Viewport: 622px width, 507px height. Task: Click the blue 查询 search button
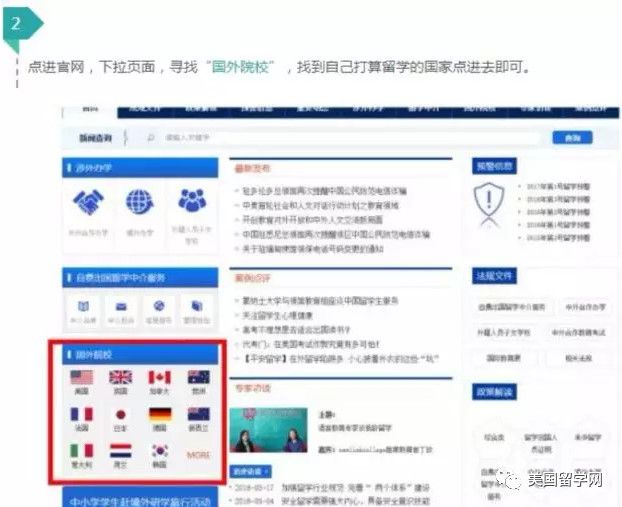pyautogui.click(x=572, y=138)
